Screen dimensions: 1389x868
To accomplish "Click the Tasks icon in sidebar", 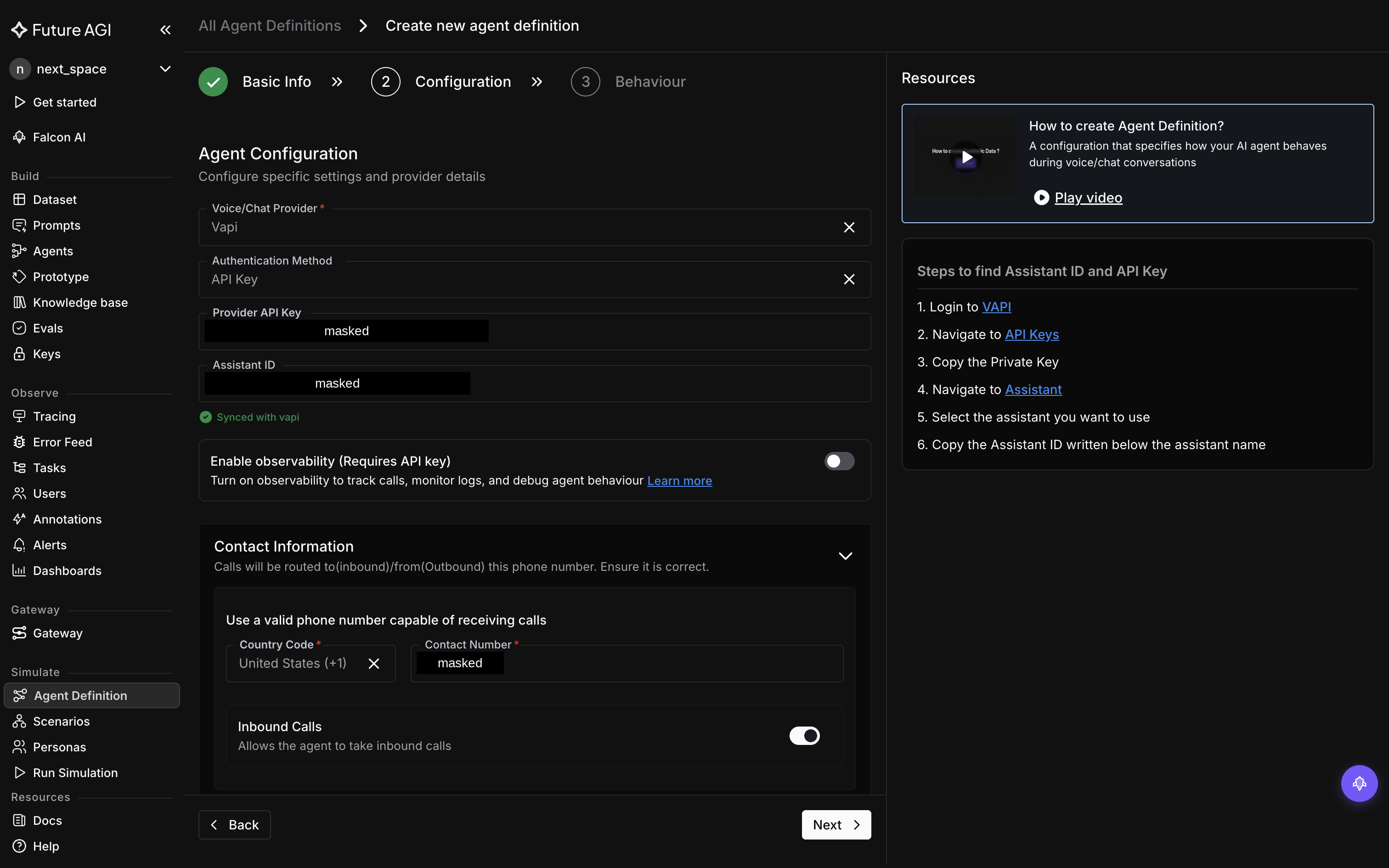I will pyautogui.click(x=19, y=468).
